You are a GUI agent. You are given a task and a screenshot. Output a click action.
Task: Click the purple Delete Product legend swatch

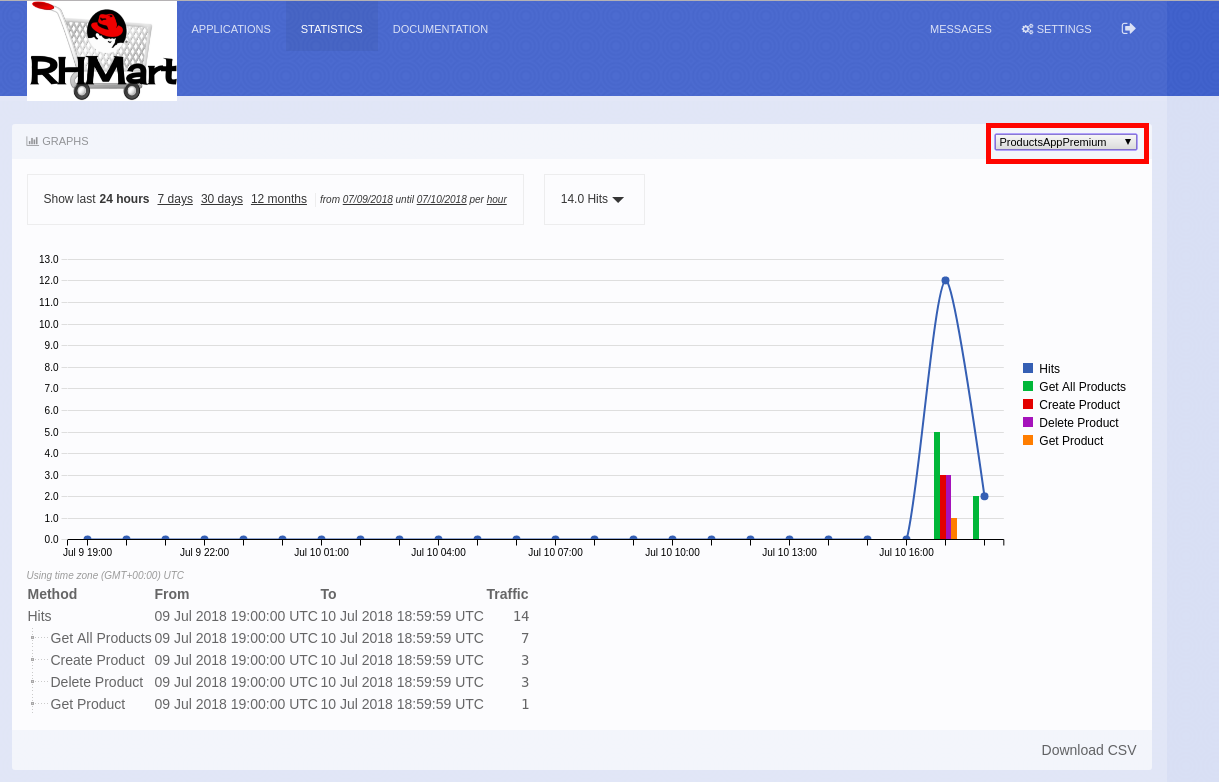(x=1028, y=423)
